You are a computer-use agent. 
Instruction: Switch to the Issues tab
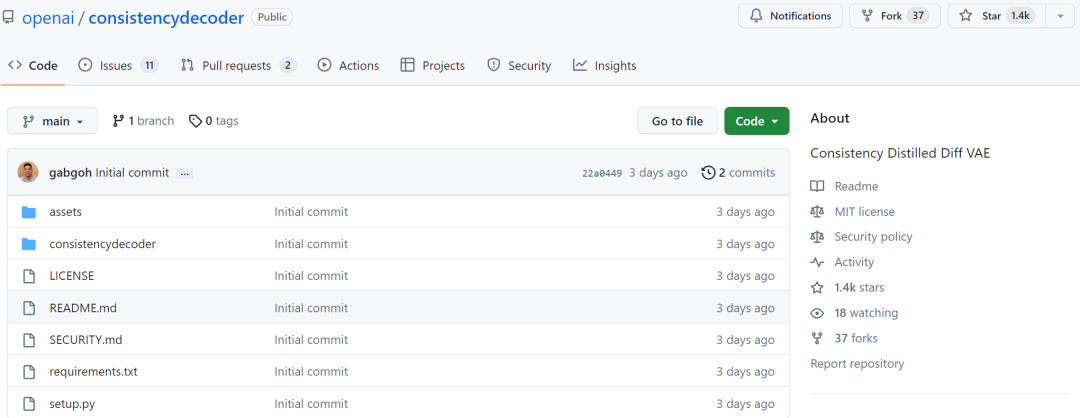(118, 65)
